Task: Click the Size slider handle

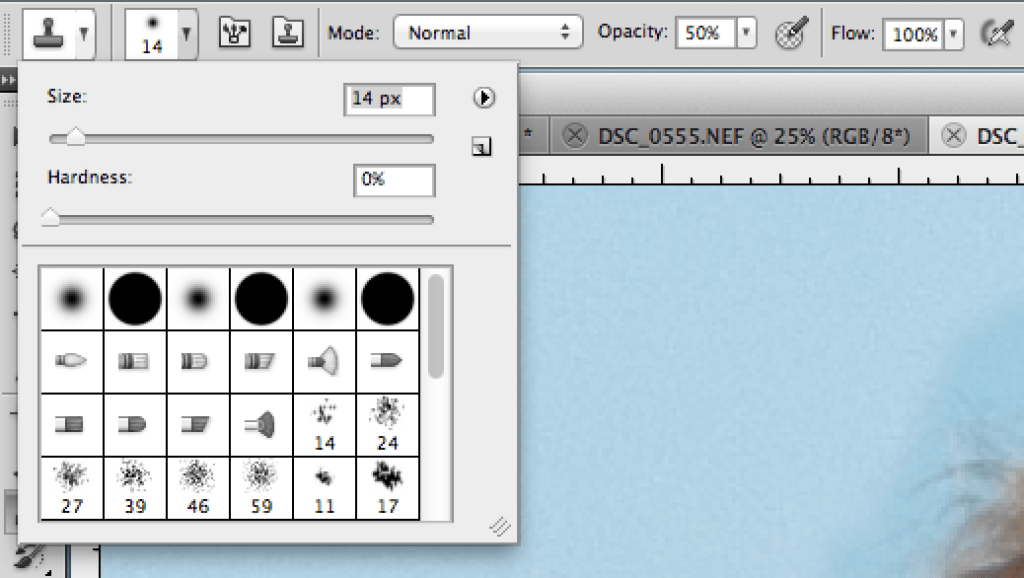Action: coord(75,138)
